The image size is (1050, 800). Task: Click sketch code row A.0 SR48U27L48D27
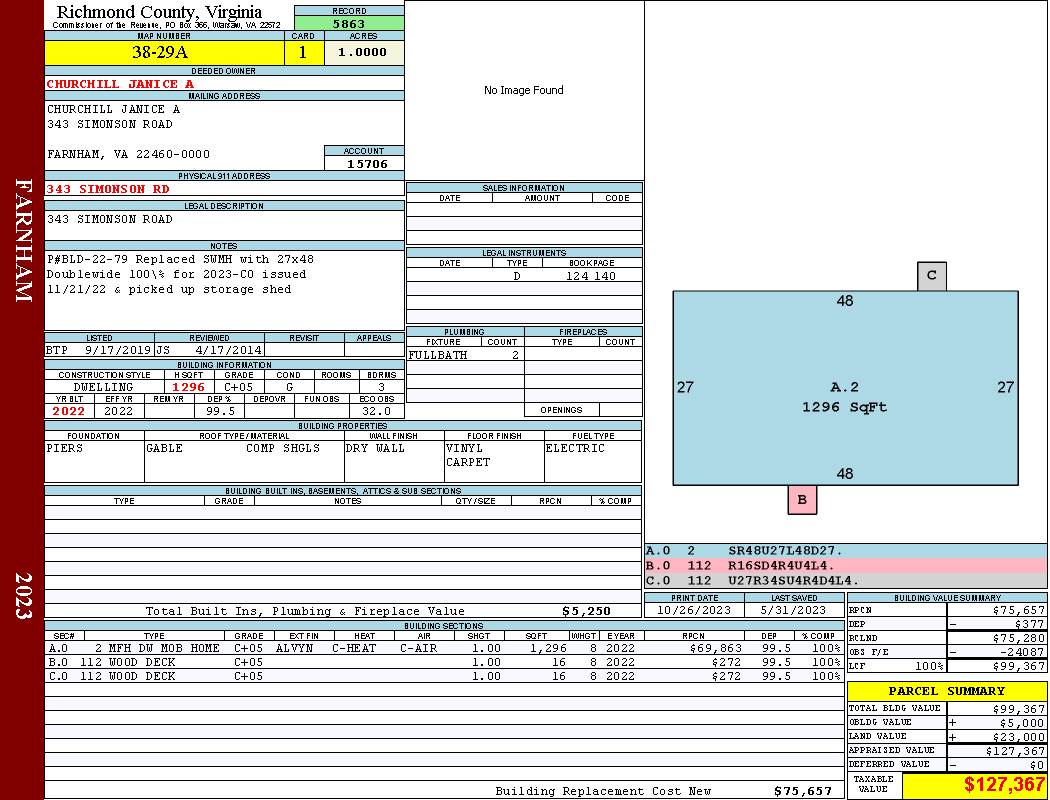[x=846, y=551]
